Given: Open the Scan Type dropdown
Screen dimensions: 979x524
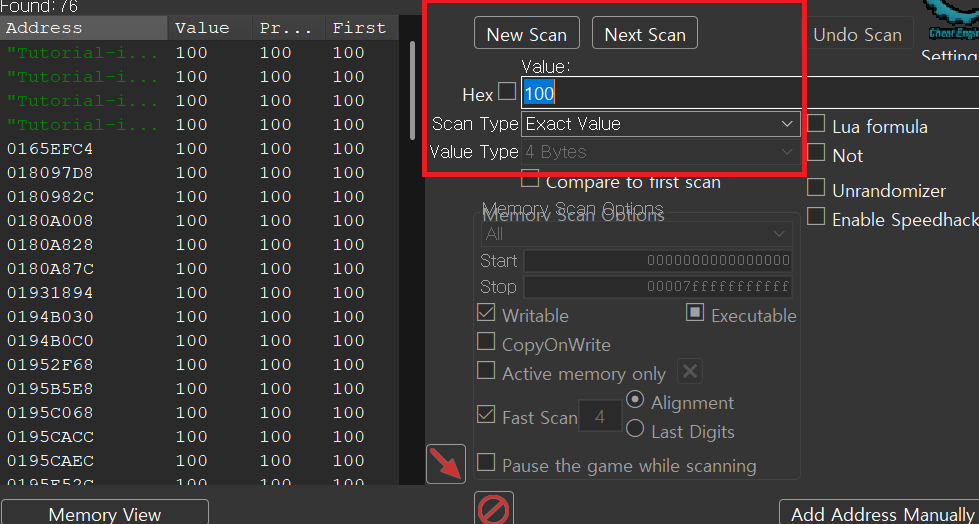Looking at the screenshot, I should pos(660,124).
